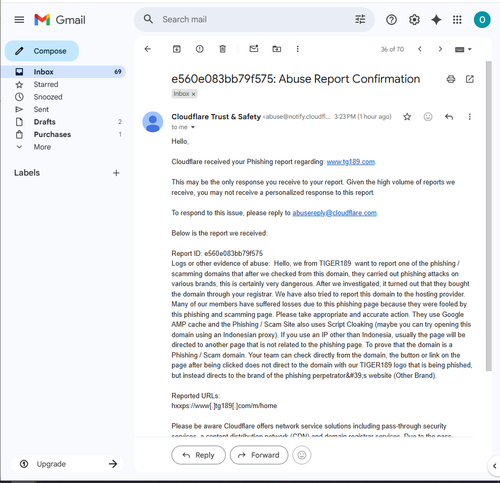Show search options filter icon
Screen dimensions: 500x483
point(360,19)
